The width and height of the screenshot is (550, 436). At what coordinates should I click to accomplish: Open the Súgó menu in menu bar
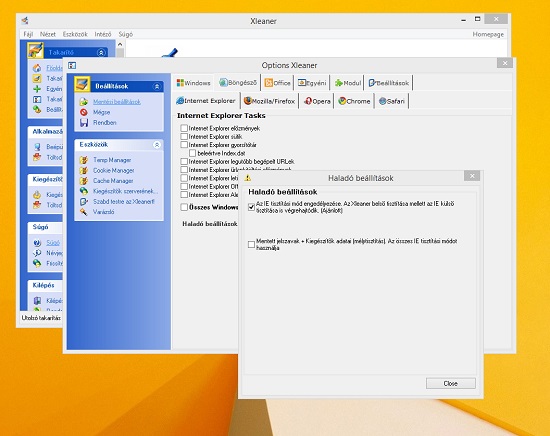click(x=125, y=34)
